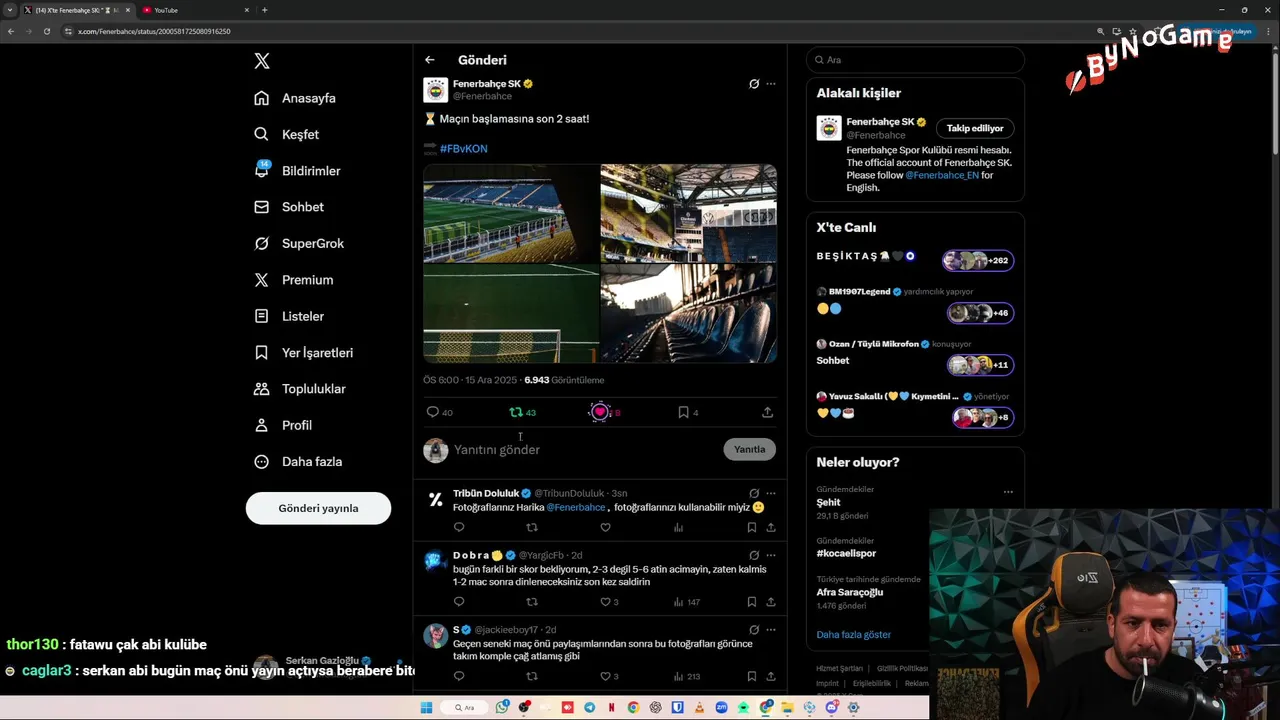Open a new browser tab

tap(264, 10)
